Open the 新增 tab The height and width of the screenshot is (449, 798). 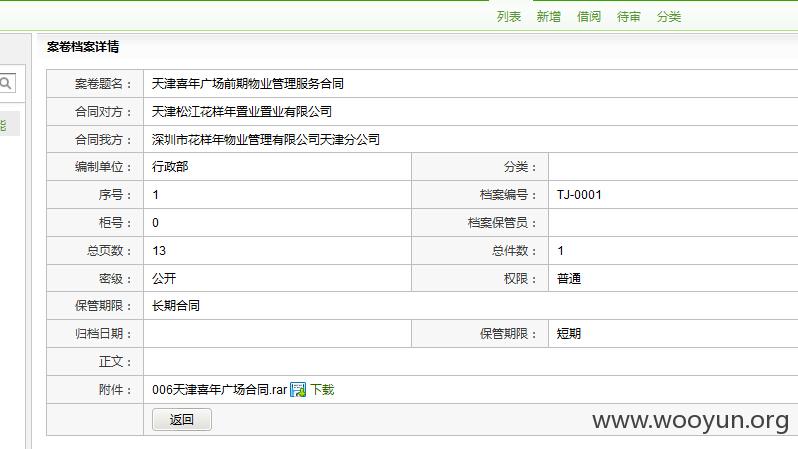[548, 17]
